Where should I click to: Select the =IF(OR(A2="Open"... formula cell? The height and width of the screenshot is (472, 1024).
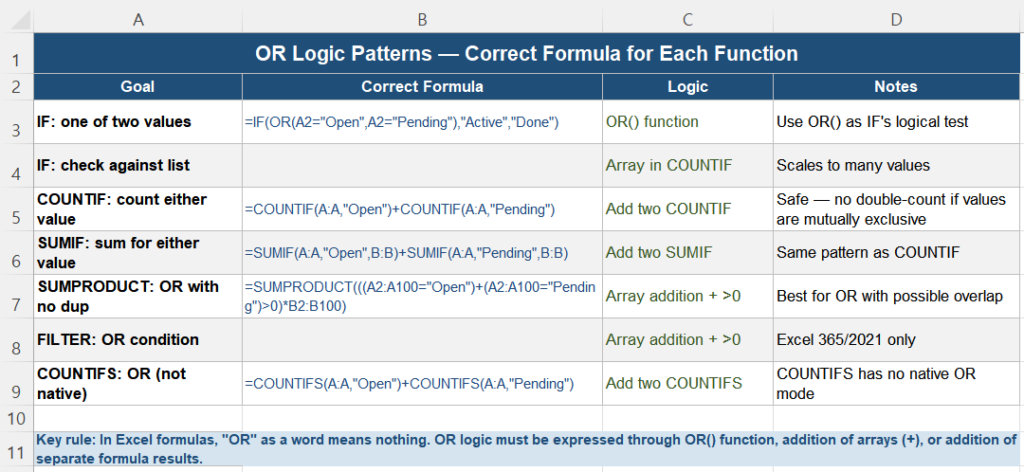coord(423,122)
